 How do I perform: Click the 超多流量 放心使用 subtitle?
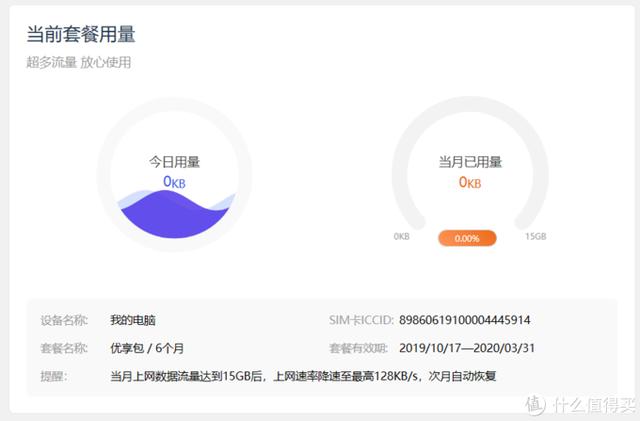coord(79,62)
